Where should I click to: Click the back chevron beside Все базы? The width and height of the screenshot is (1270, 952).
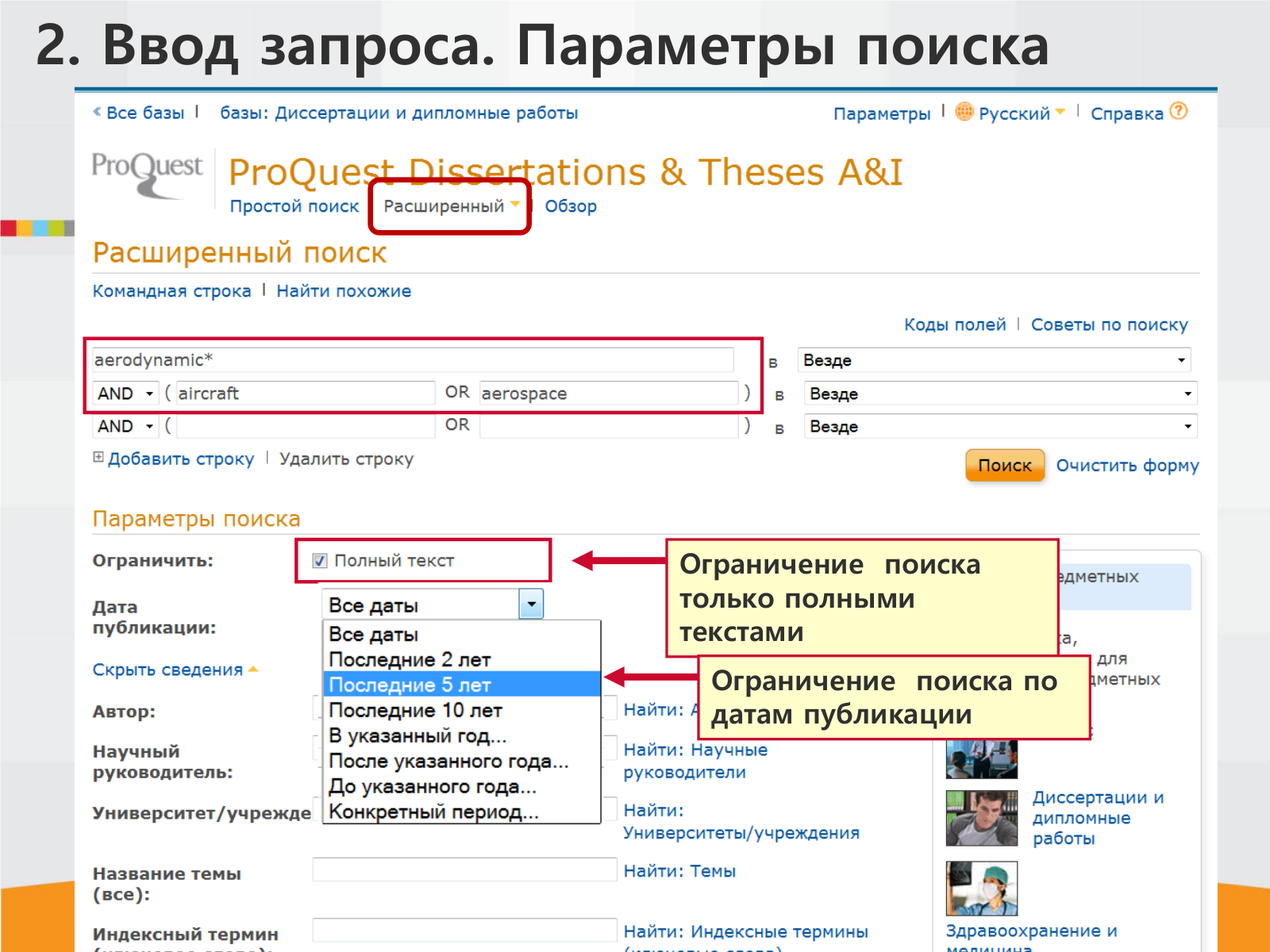[97, 112]
